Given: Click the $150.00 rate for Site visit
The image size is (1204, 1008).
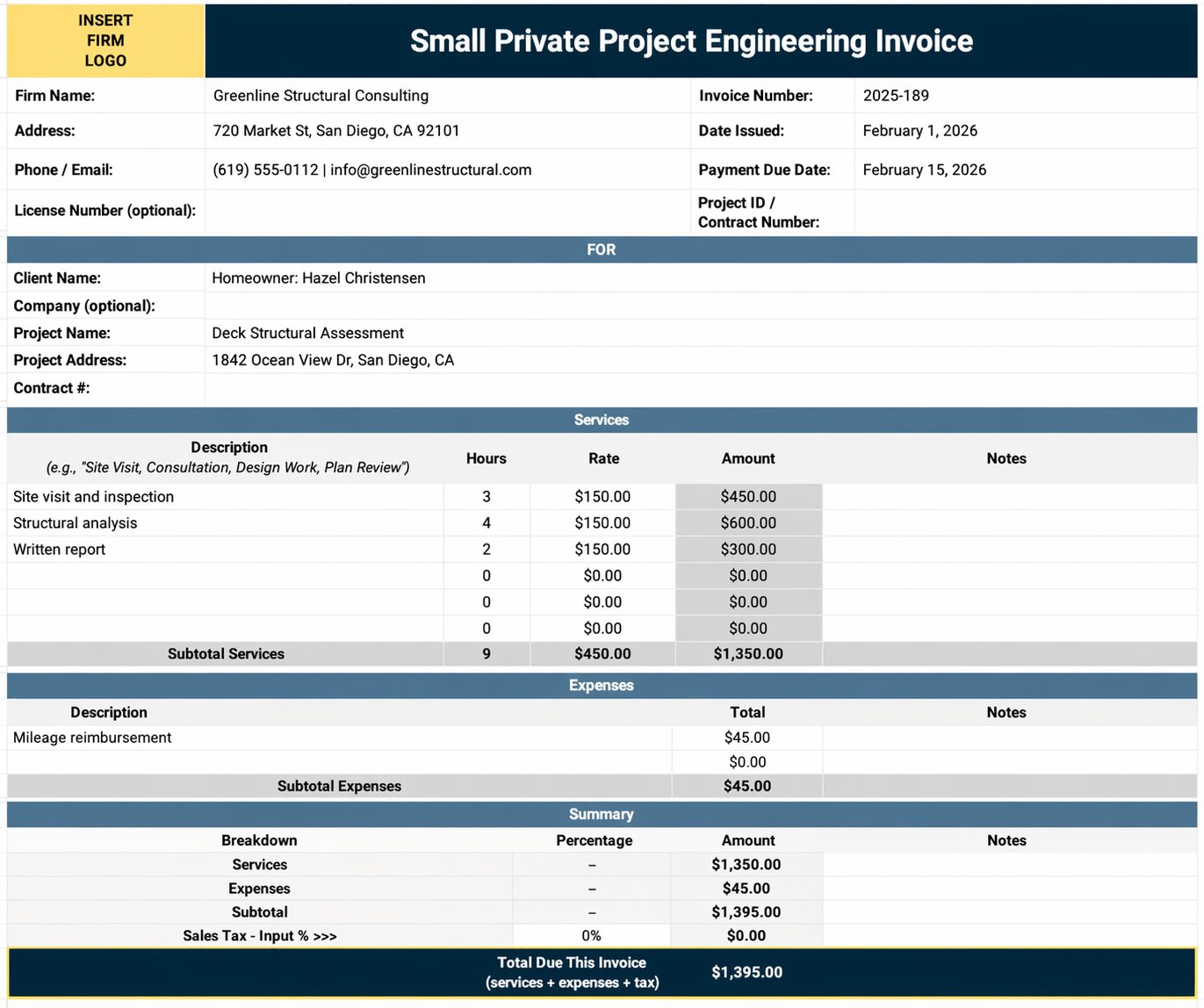Looking at the screenshot, I should pyautogui.click(x=602, y=496).
